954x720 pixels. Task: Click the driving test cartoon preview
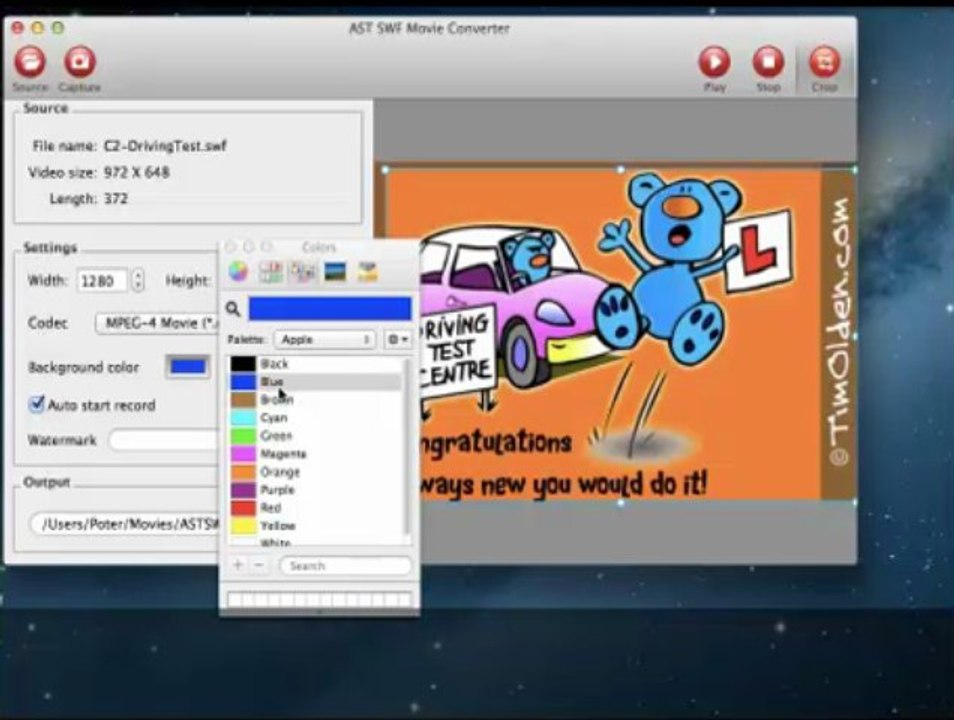(621, 336)
